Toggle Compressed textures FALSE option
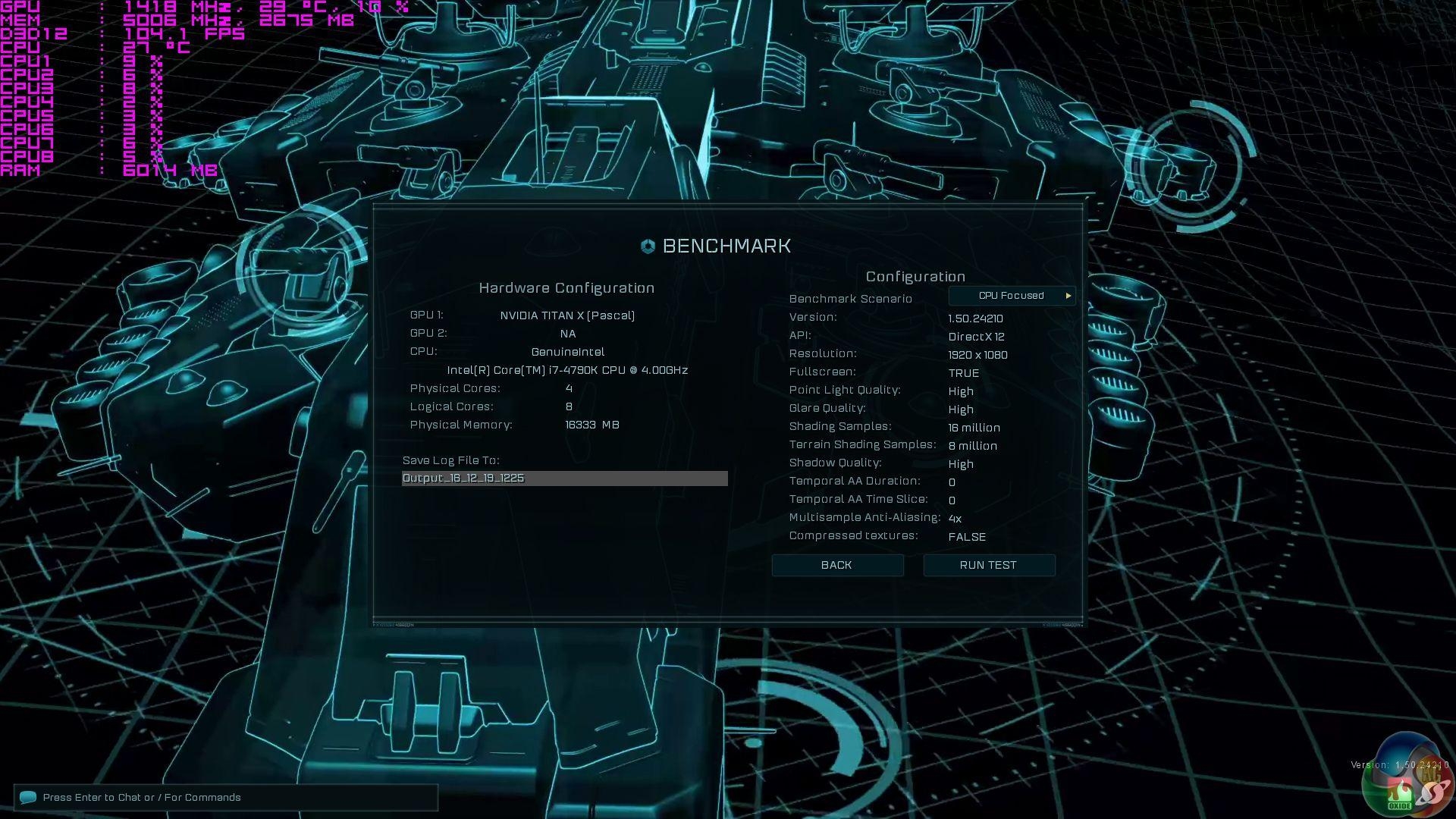This screenshot has width=1456, height=819. [x=966, y=536]
